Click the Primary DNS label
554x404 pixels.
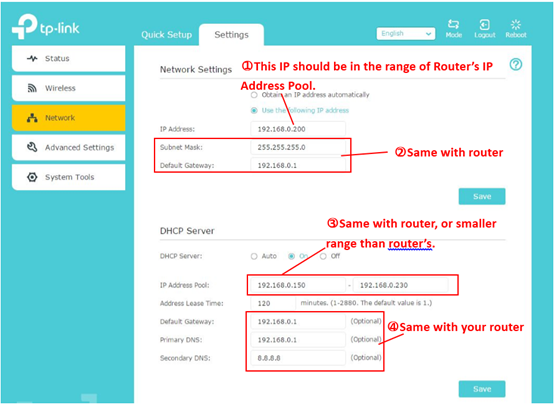181,340
